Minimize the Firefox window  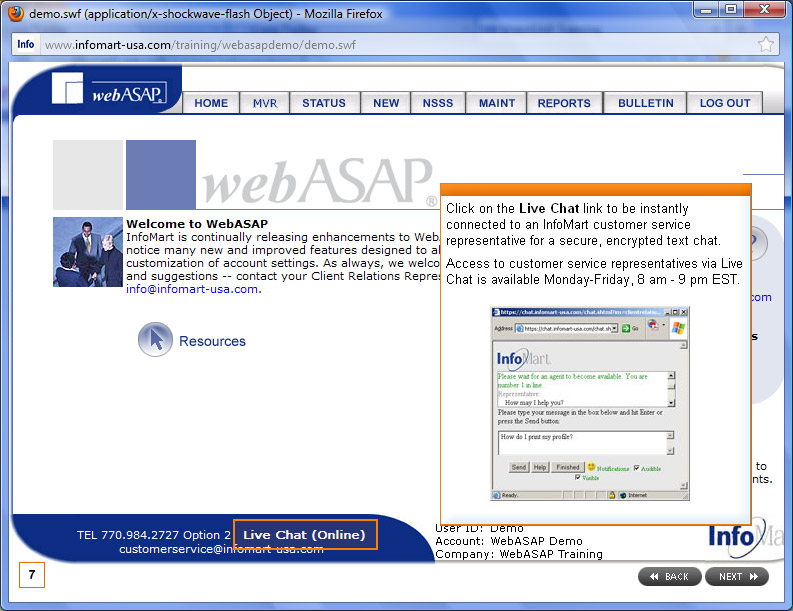[707, 9]
